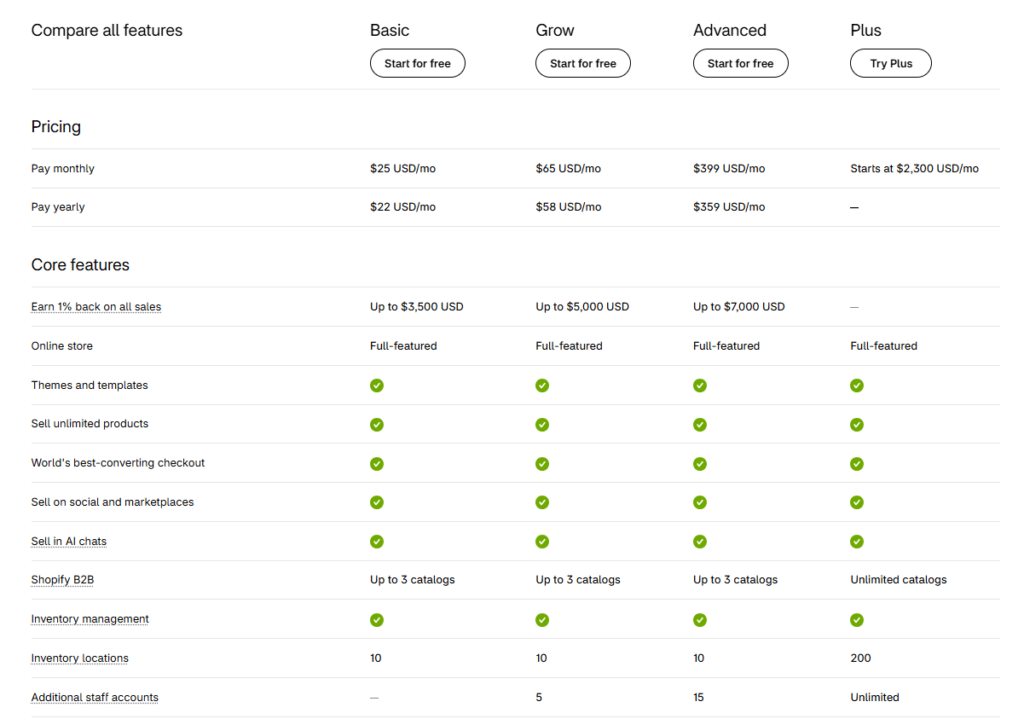Click the Plus checkmark for best-converting checkout
Screen dimensions: 1024x719
point(857,464)
